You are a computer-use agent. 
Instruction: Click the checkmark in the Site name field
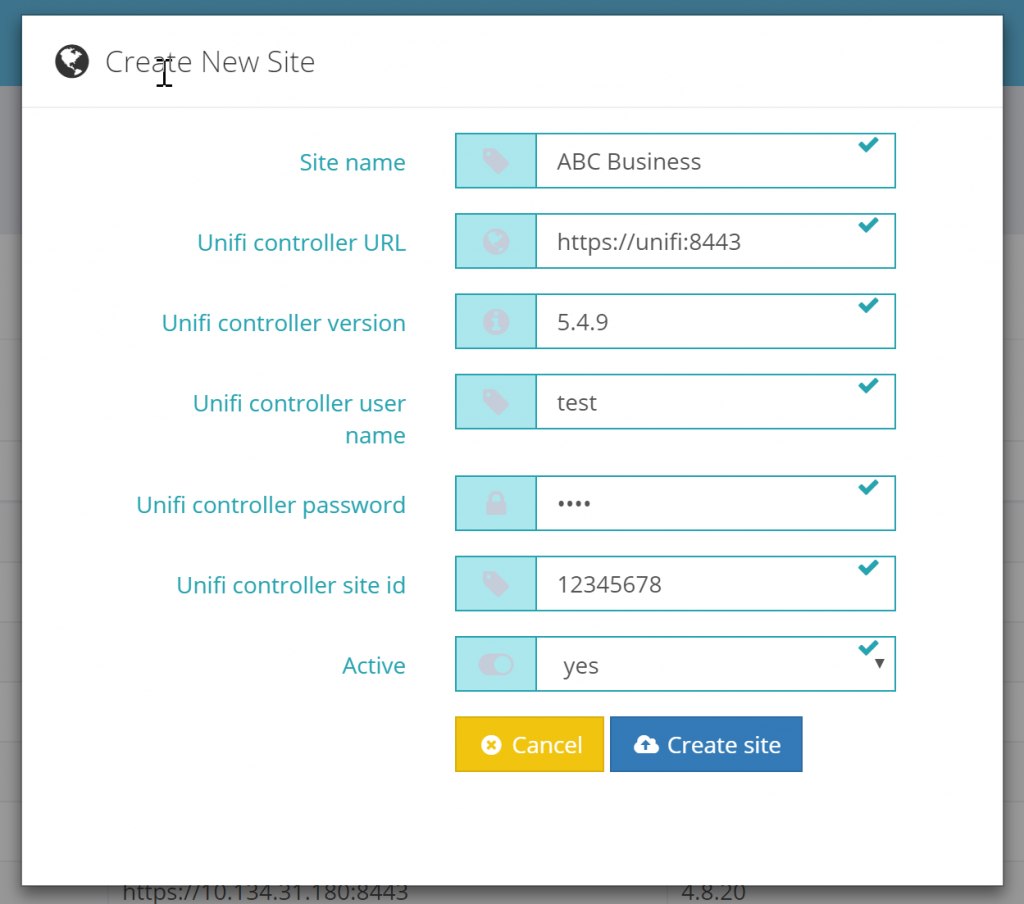click(x=868, y=145)
